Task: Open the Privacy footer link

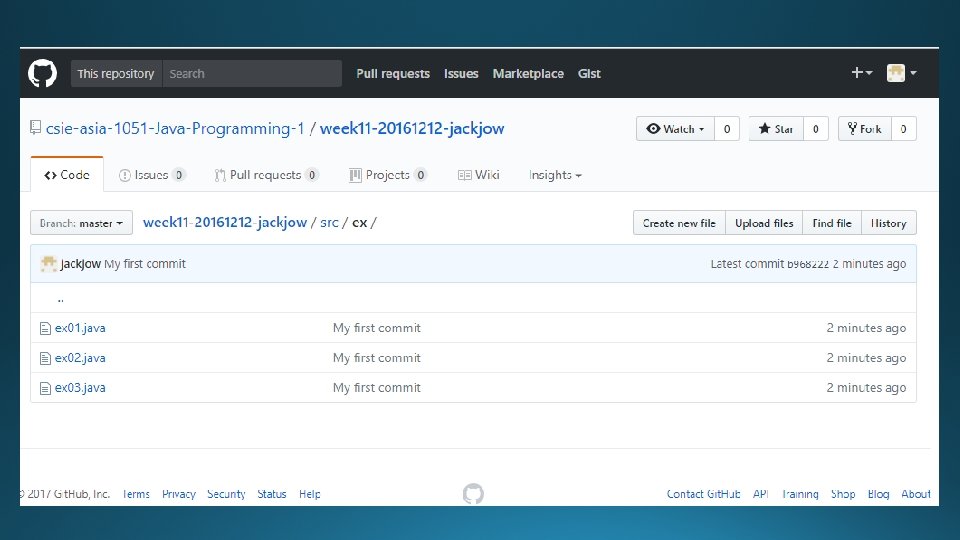Action: pyautogui.click(x=179, y=494)
